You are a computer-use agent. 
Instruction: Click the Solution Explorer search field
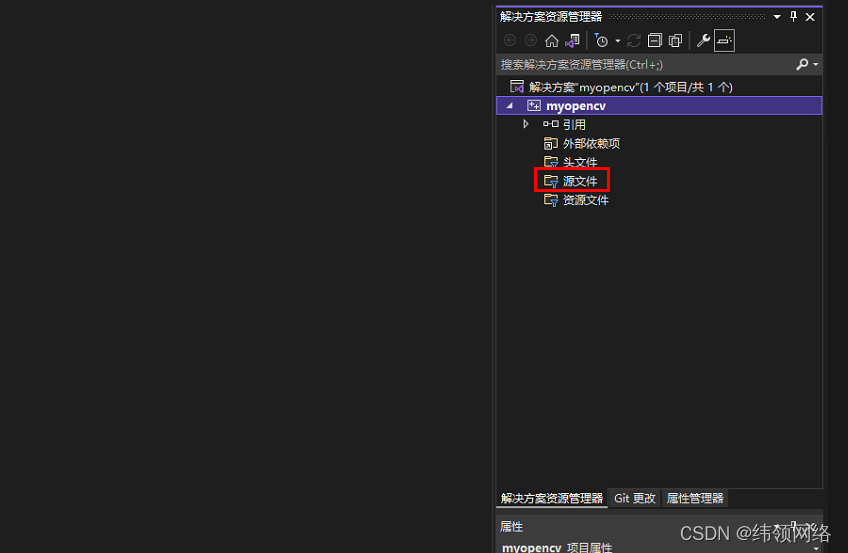[646, 65]
